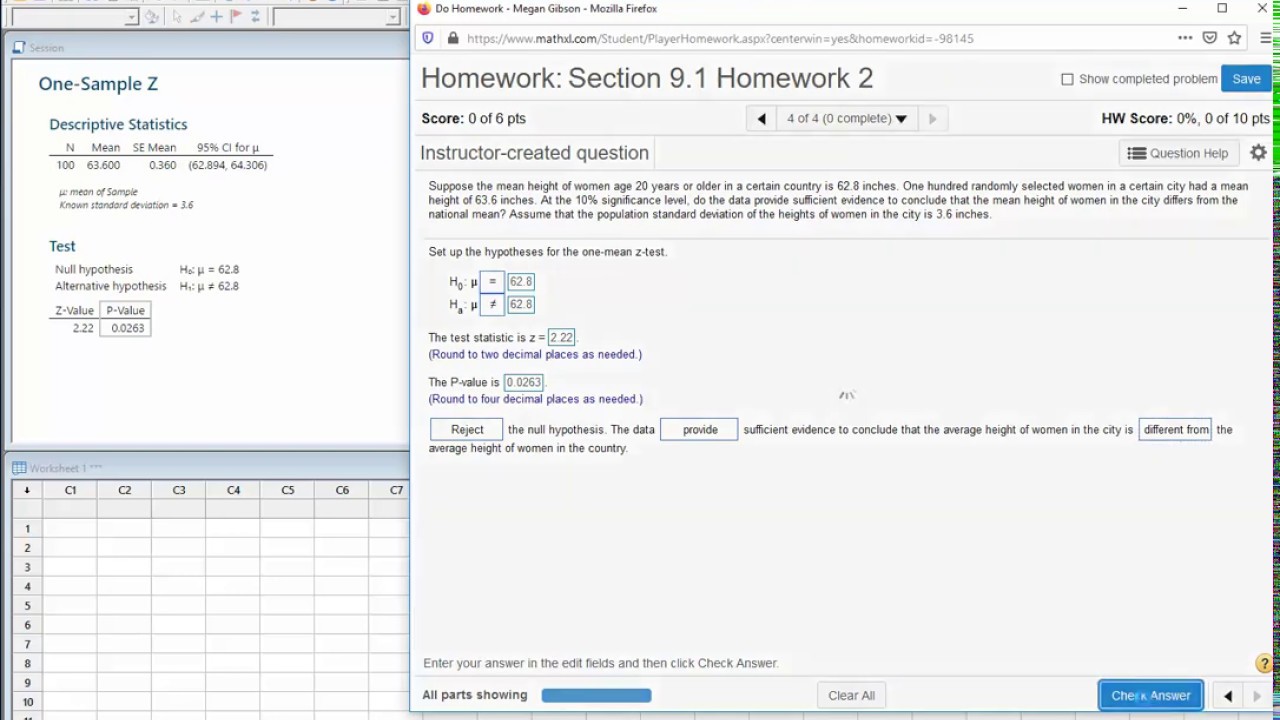The width and height of the screenshot is (1280, 720).
Task: Click the P-value answer field showing 0.0263
Action: click(x=523, y=382)
